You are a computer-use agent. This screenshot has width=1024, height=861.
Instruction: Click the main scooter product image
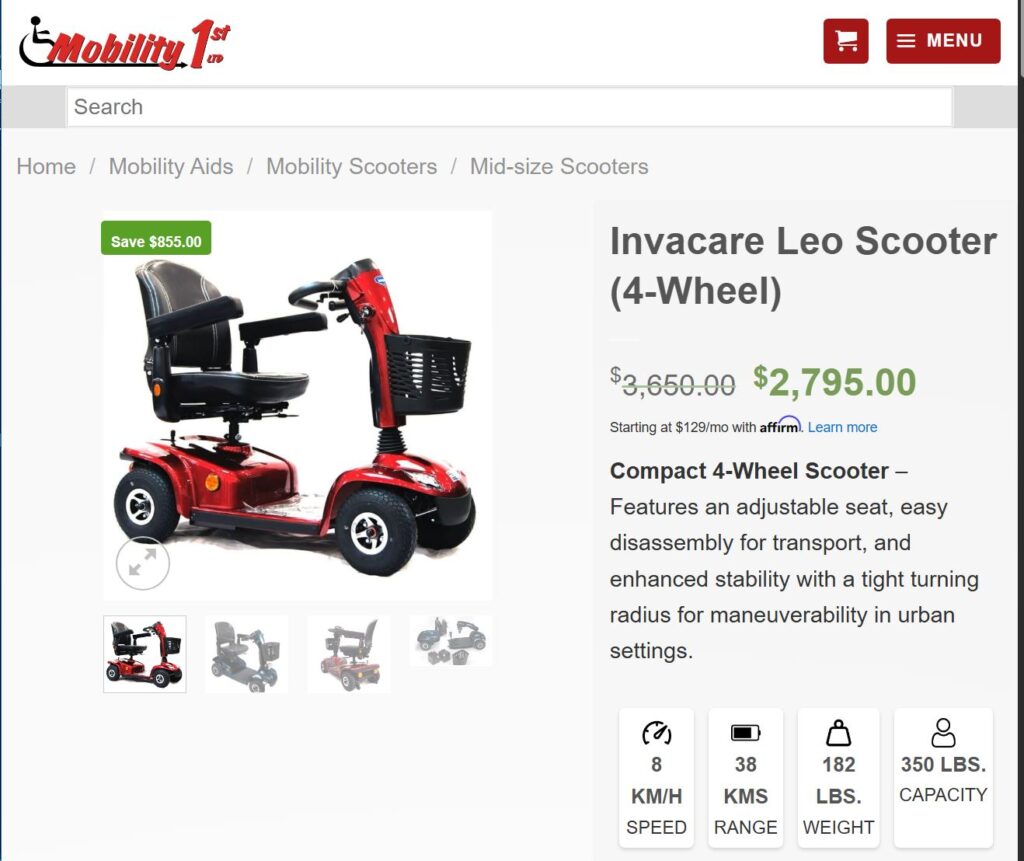(298, 405)
